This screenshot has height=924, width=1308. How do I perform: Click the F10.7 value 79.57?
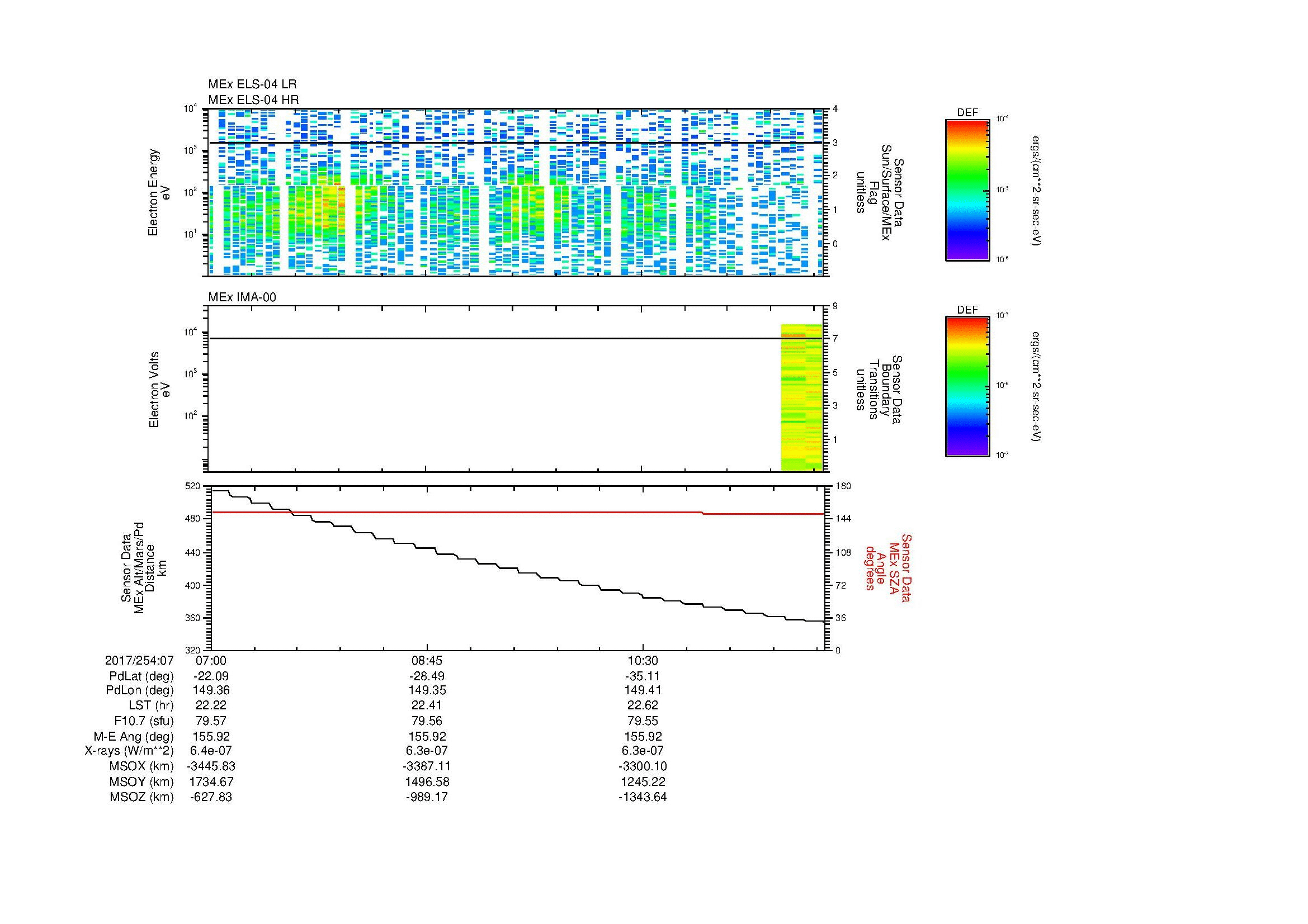point(211,721)
